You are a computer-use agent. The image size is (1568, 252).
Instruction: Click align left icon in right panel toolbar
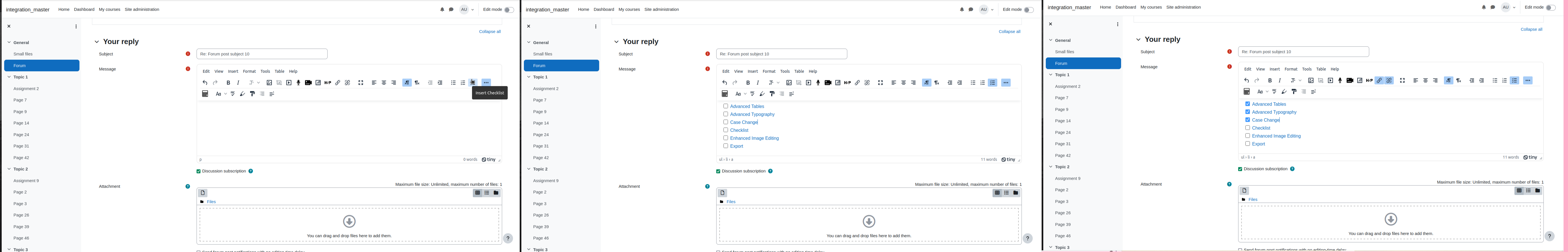[1415, 80]
